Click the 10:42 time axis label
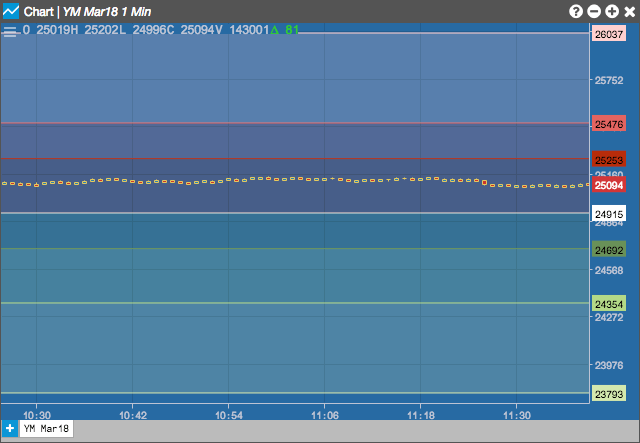Screen dimensions: 640x443 click(133, 415)
